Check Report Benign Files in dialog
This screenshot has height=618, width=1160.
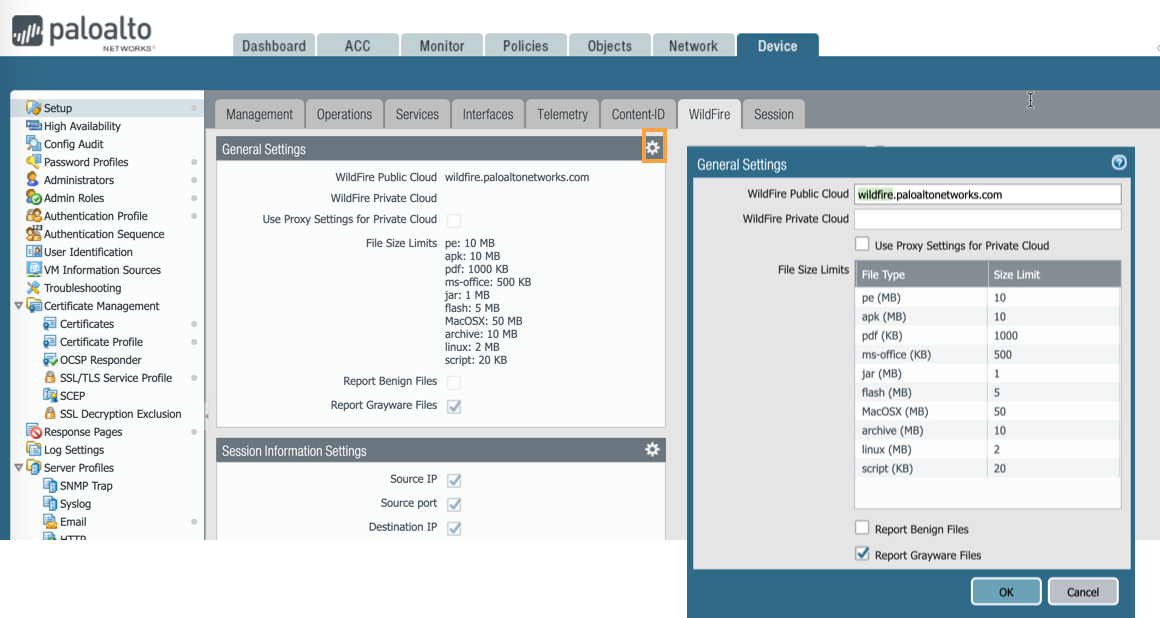[862, 528]
